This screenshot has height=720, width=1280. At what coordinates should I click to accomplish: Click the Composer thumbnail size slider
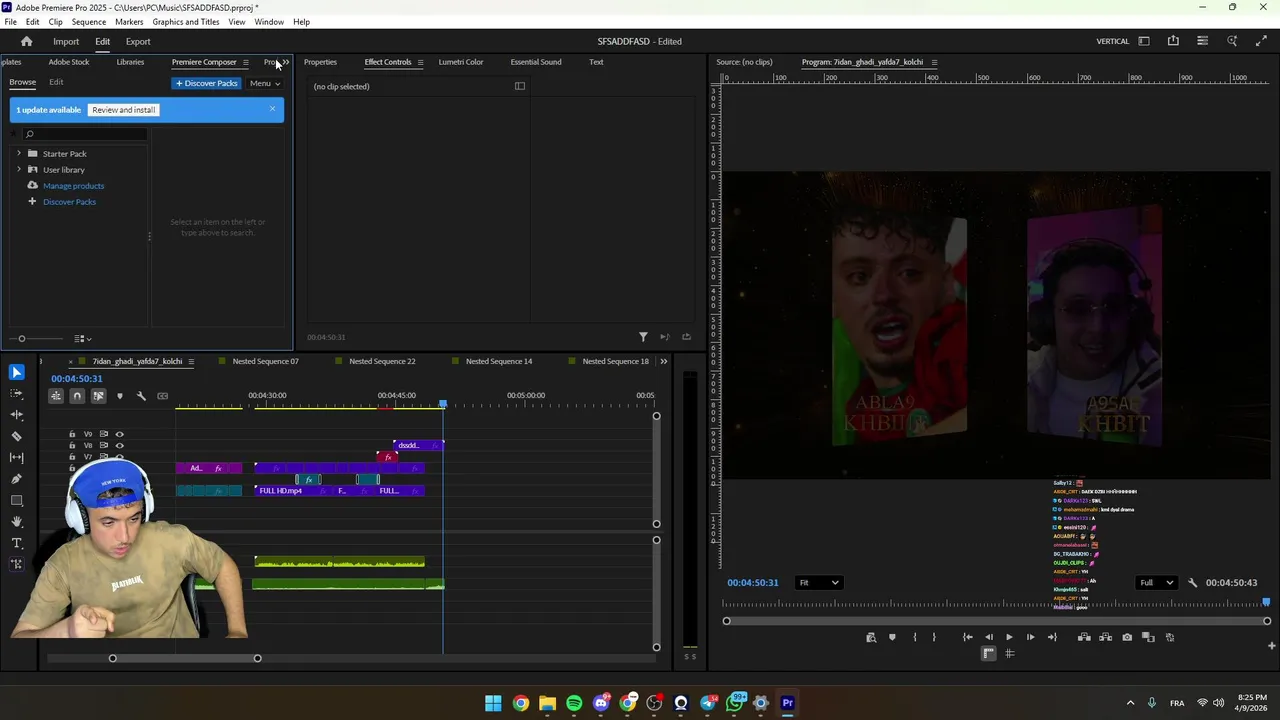[21, 339]
